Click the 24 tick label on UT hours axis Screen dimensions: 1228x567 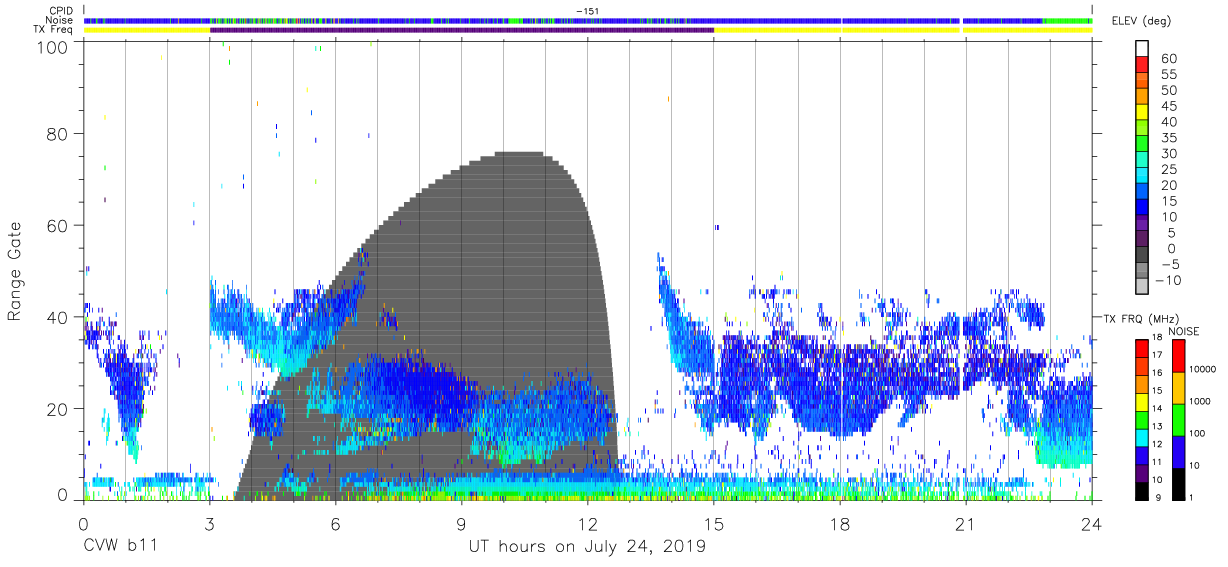coord(1092,523)
